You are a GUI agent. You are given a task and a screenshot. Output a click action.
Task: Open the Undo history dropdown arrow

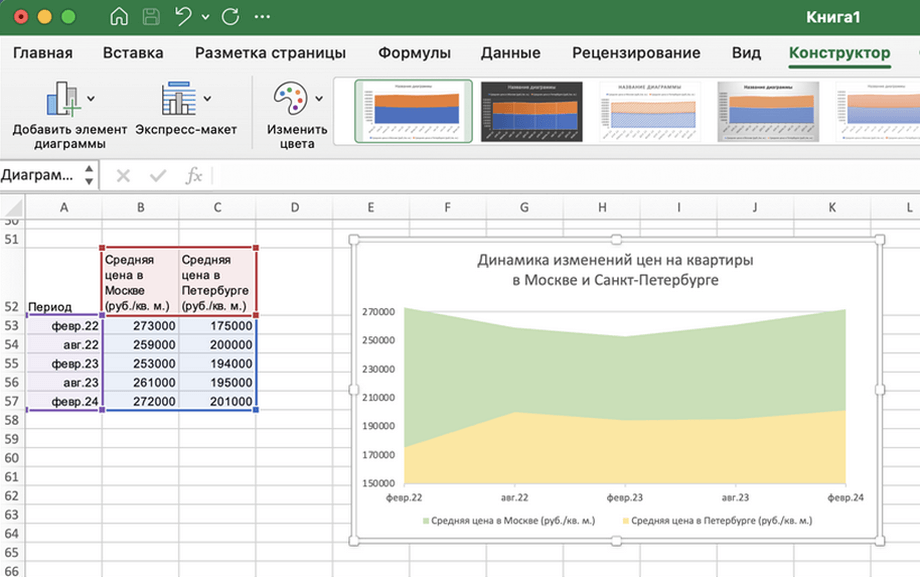pos(205,17)
